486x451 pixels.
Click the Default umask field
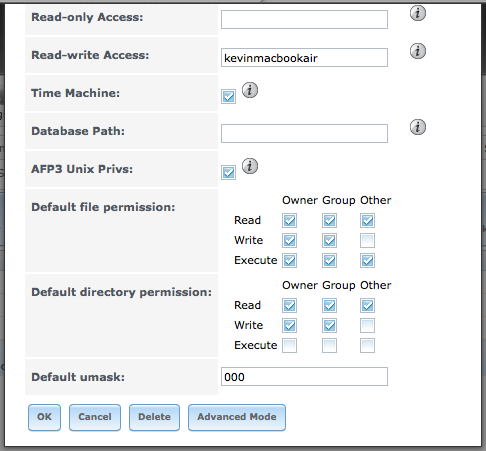coord(304,377)
